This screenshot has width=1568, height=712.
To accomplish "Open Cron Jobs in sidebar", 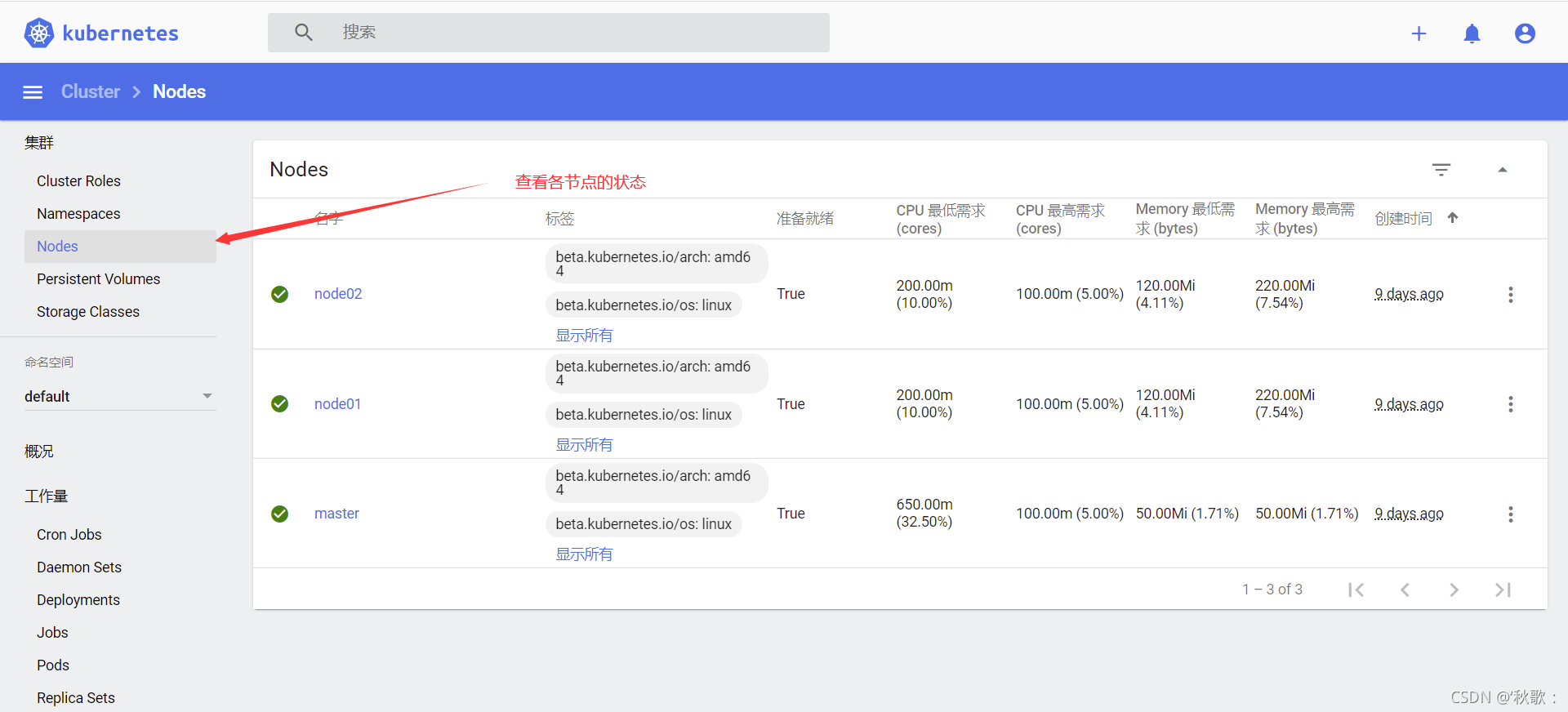I will pyautogui.click(x=69, y=535).
